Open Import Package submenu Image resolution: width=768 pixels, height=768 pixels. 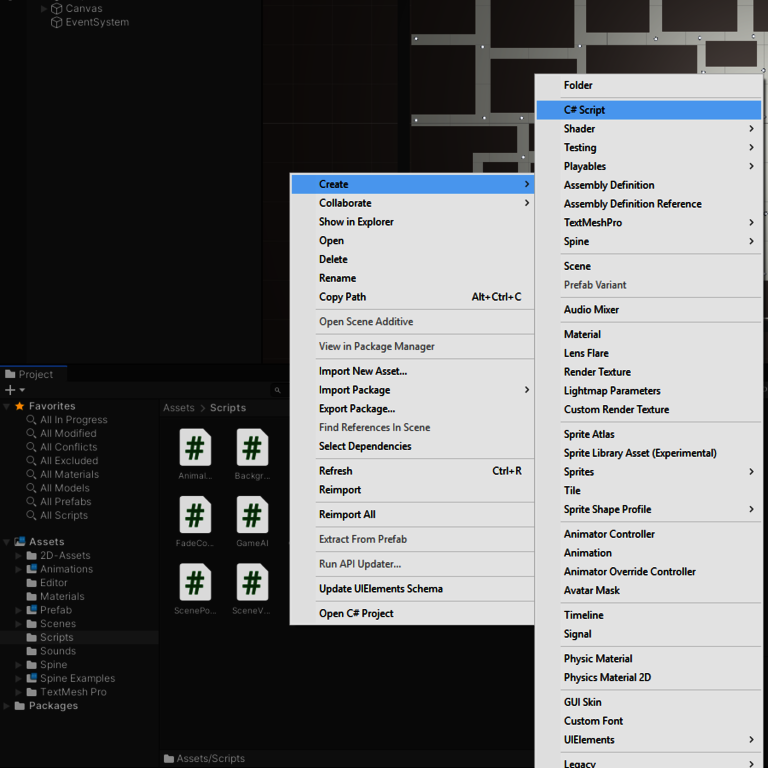tap(412, 390)
